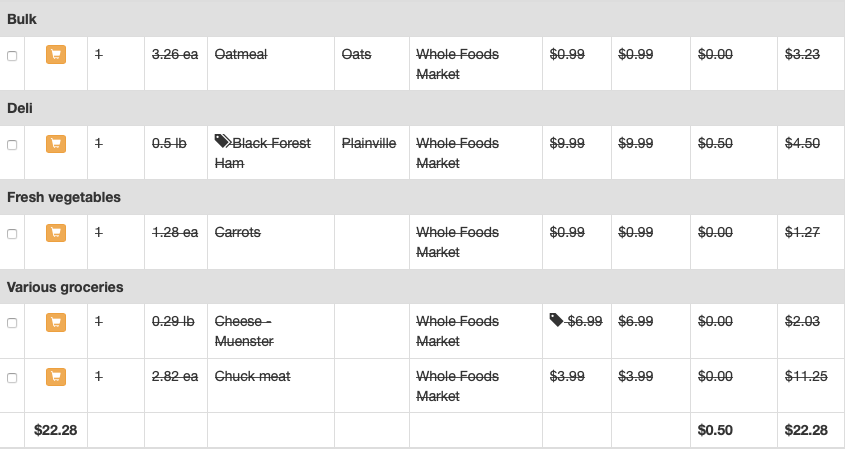Click the orange cart icon for Oatmeal

tap(56, 54)
